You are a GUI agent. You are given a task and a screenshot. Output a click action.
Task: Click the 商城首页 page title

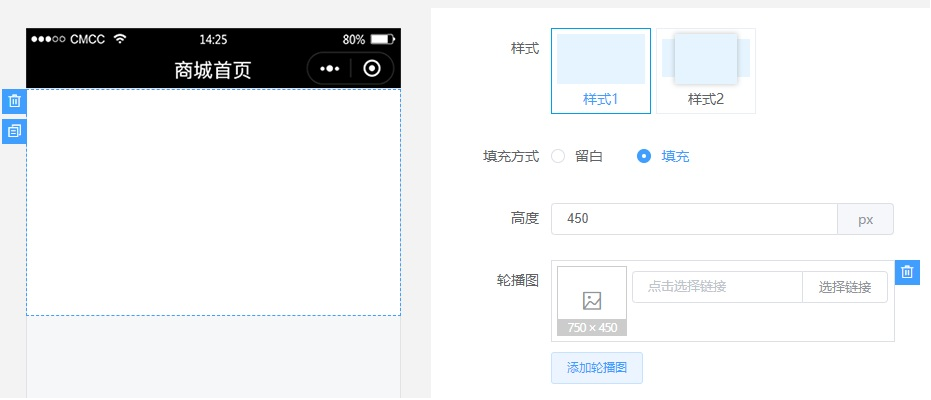tap(213, 70)
